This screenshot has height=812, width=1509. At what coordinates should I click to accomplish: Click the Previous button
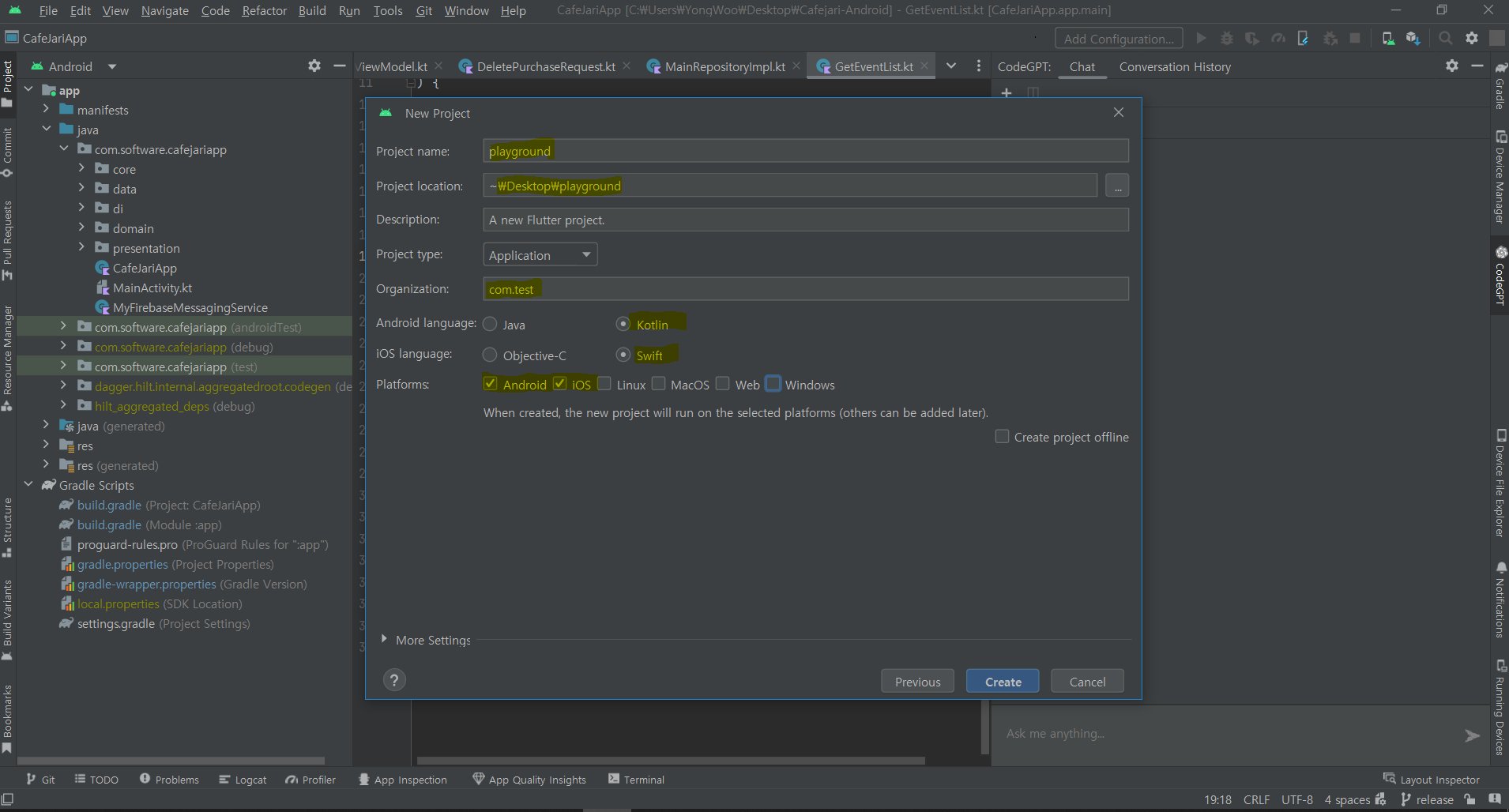[x=917, y=681]
